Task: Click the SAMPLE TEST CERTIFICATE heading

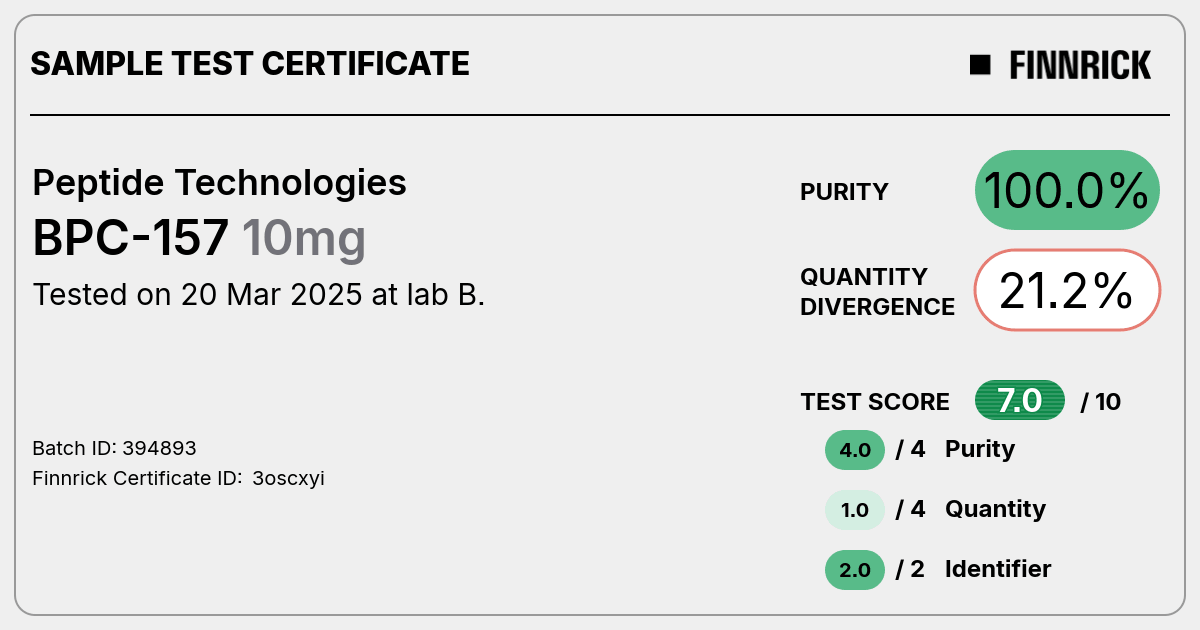Action: point(250,64)
